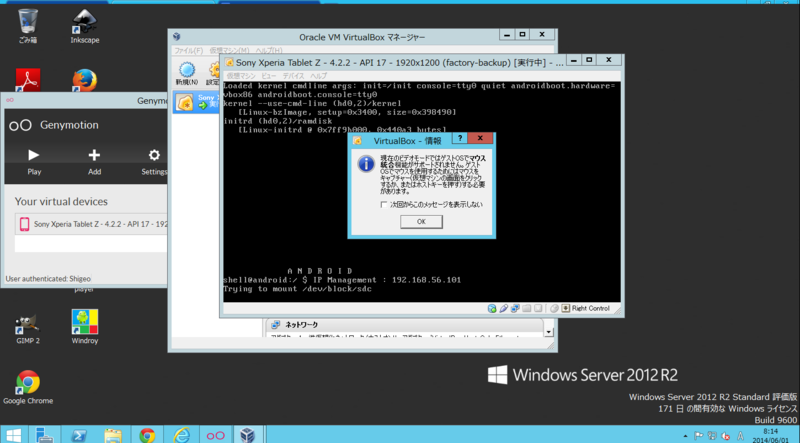Open 仮想マシン menu in the VM window
This screenshot has height=443, width=800.
[240, 76]
